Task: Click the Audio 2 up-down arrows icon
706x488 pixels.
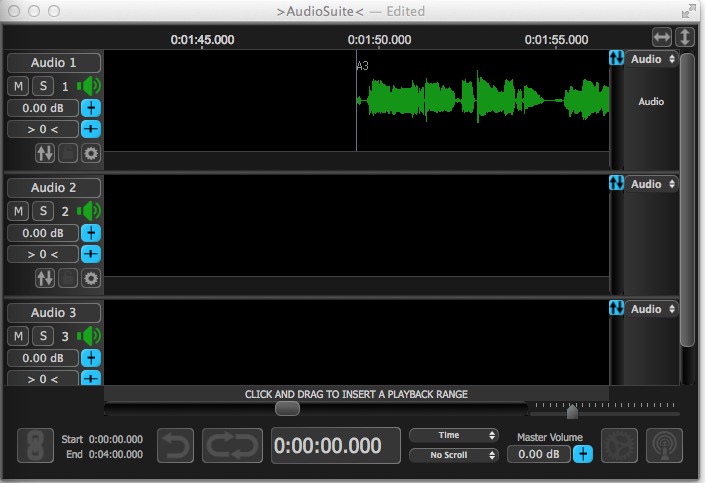Action: 45,278
